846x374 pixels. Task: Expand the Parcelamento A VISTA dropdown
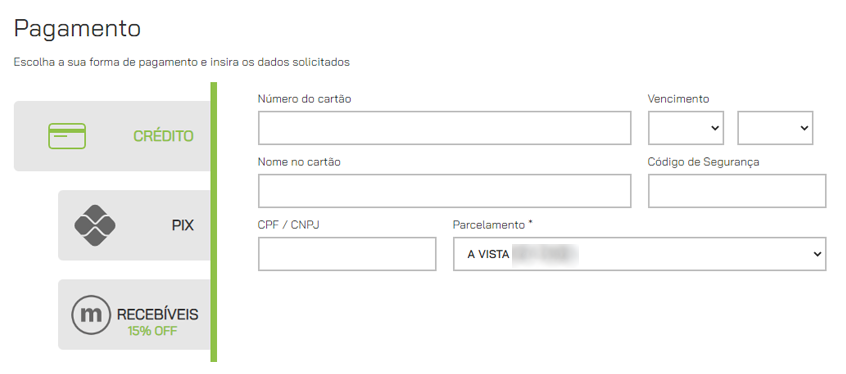click(639, 254)
